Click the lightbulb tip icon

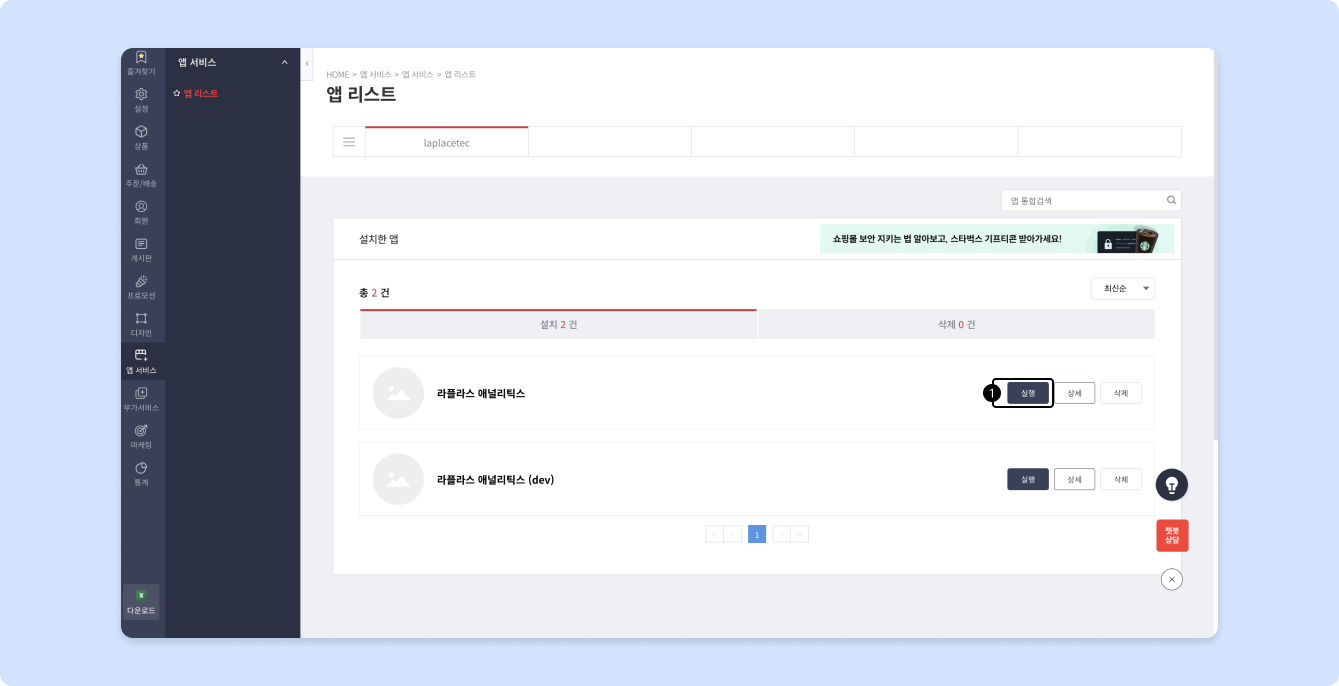click(1171, 485)
